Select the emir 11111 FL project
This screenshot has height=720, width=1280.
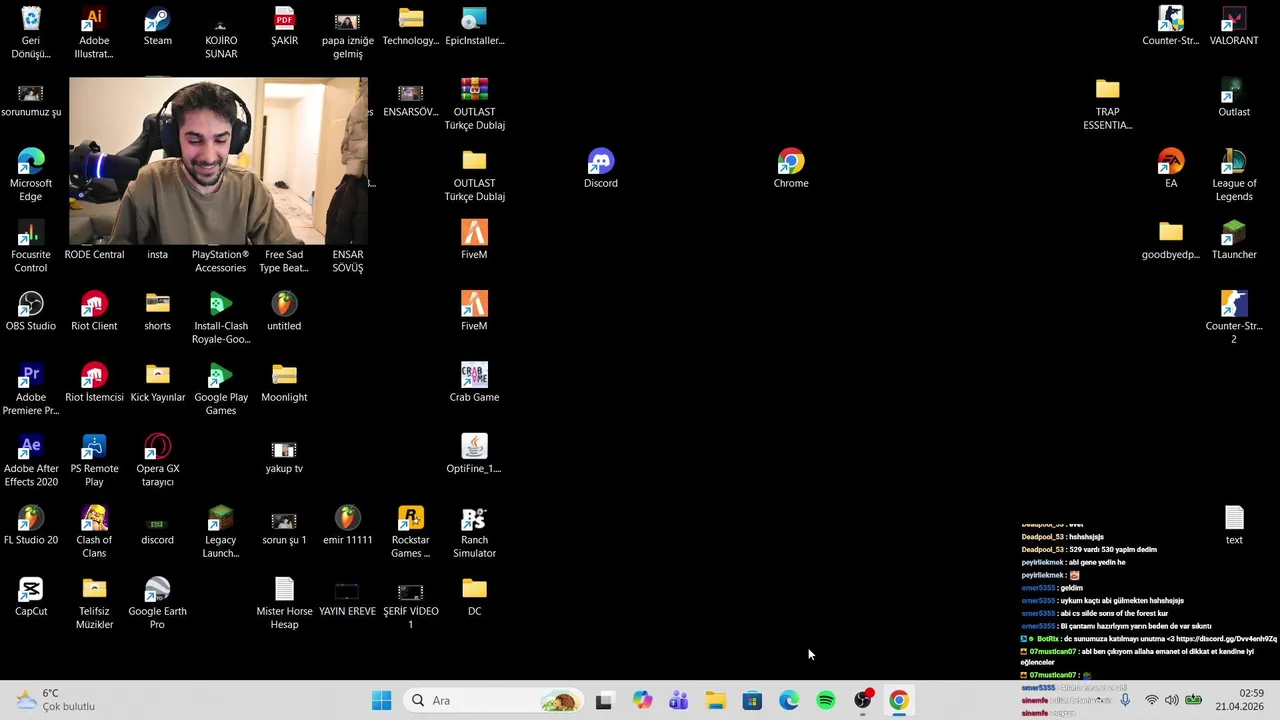347,525
